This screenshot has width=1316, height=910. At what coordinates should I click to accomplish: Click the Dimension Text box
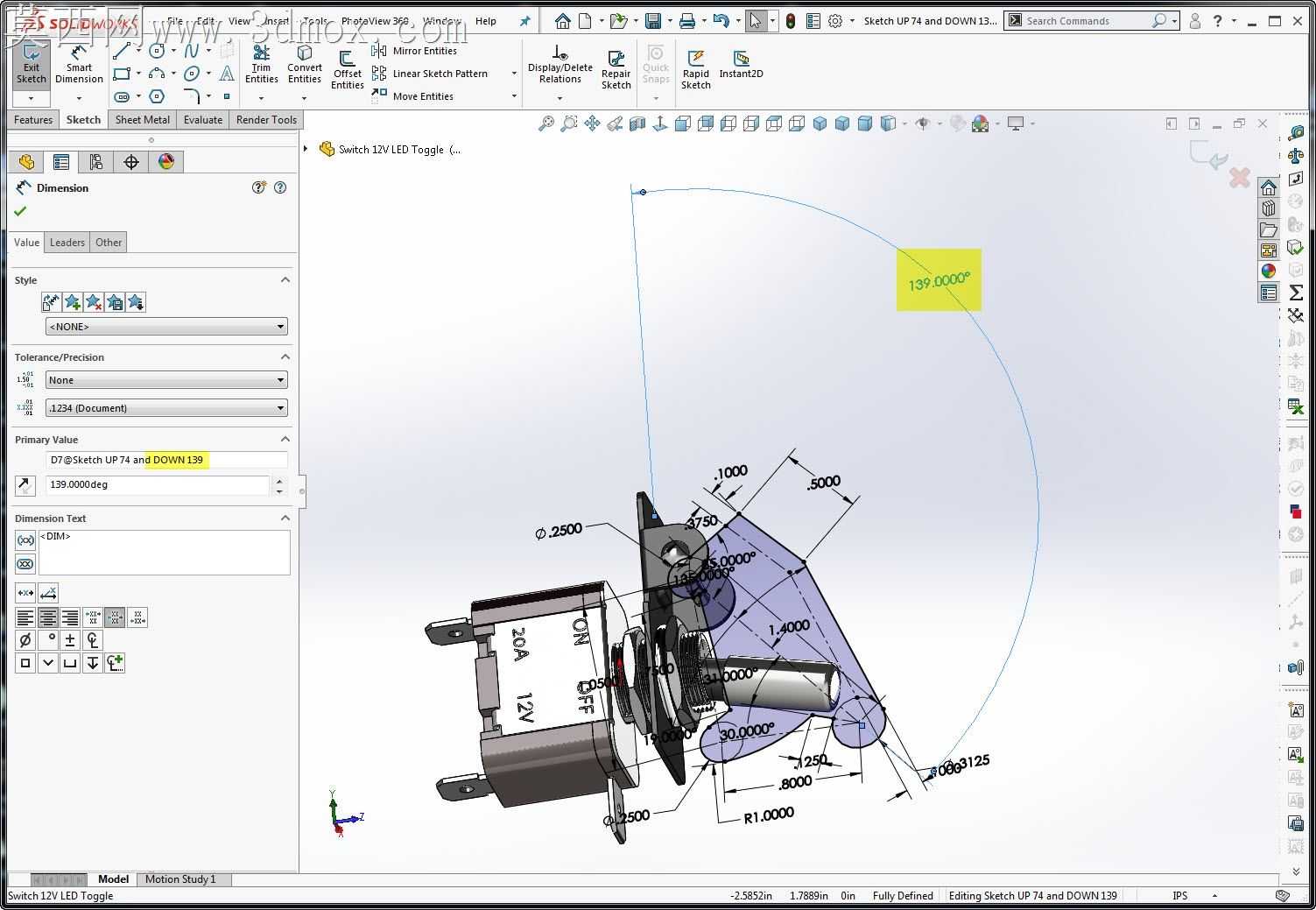coord(165,552)
